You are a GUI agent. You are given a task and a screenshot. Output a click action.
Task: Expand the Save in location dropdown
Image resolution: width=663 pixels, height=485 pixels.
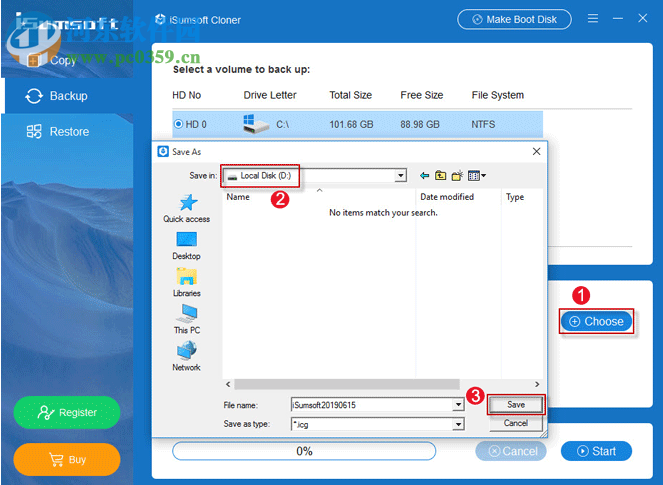coord(400,175)
